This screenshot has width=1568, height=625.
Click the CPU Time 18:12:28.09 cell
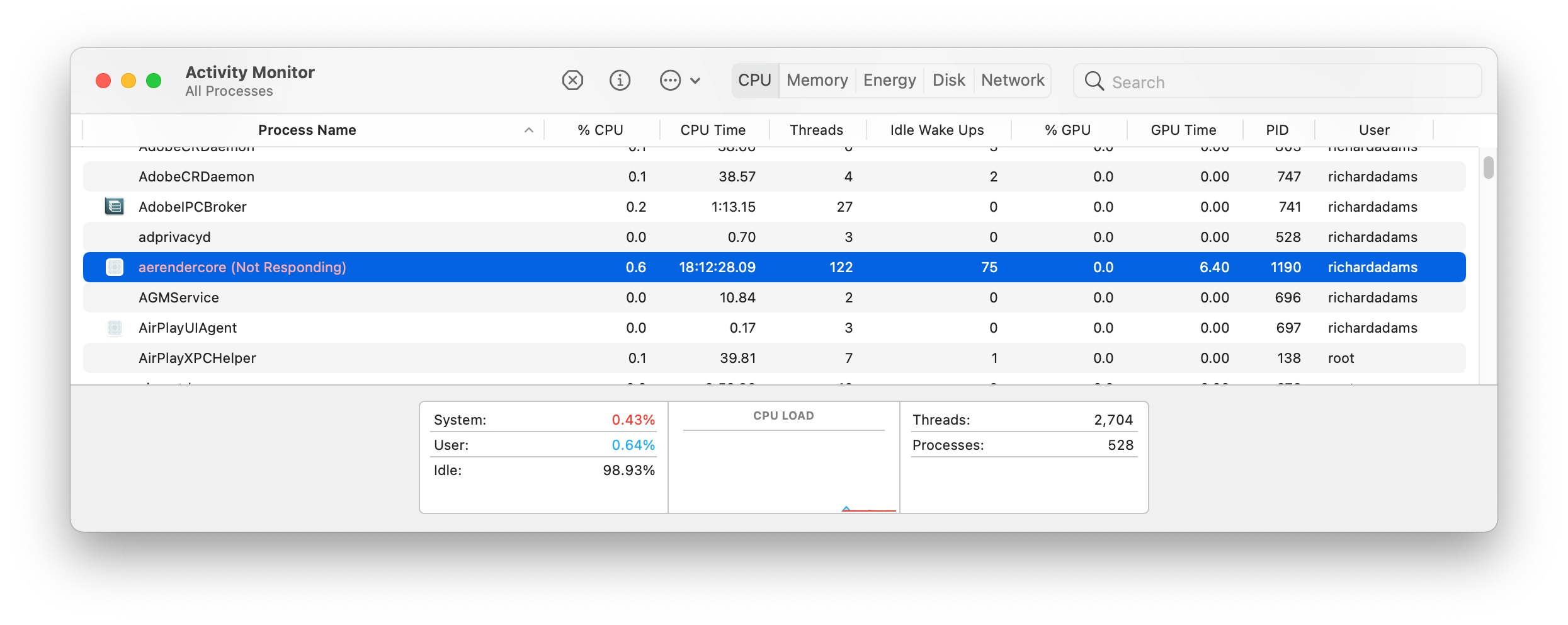click(x=717, y=267)
